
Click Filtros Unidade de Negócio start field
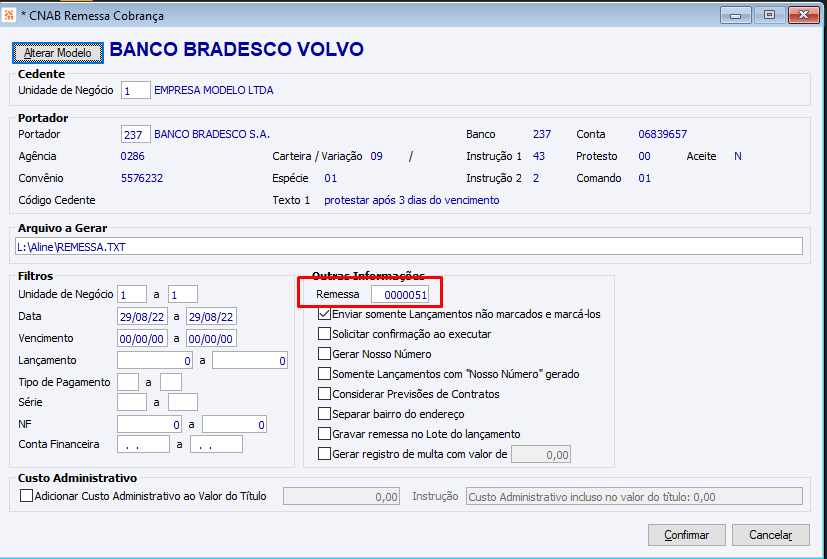(132, 294)
